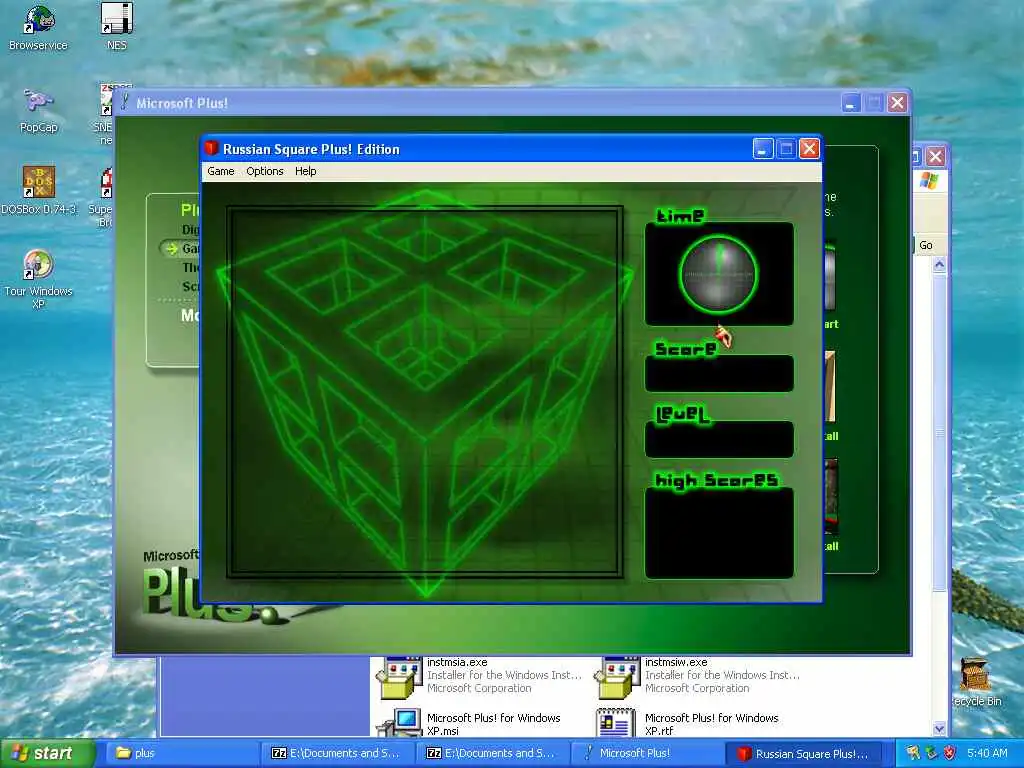Click Explorer window scrollbar down arrow
This screenshot has height=768, width=1024.
click(939, 728)
